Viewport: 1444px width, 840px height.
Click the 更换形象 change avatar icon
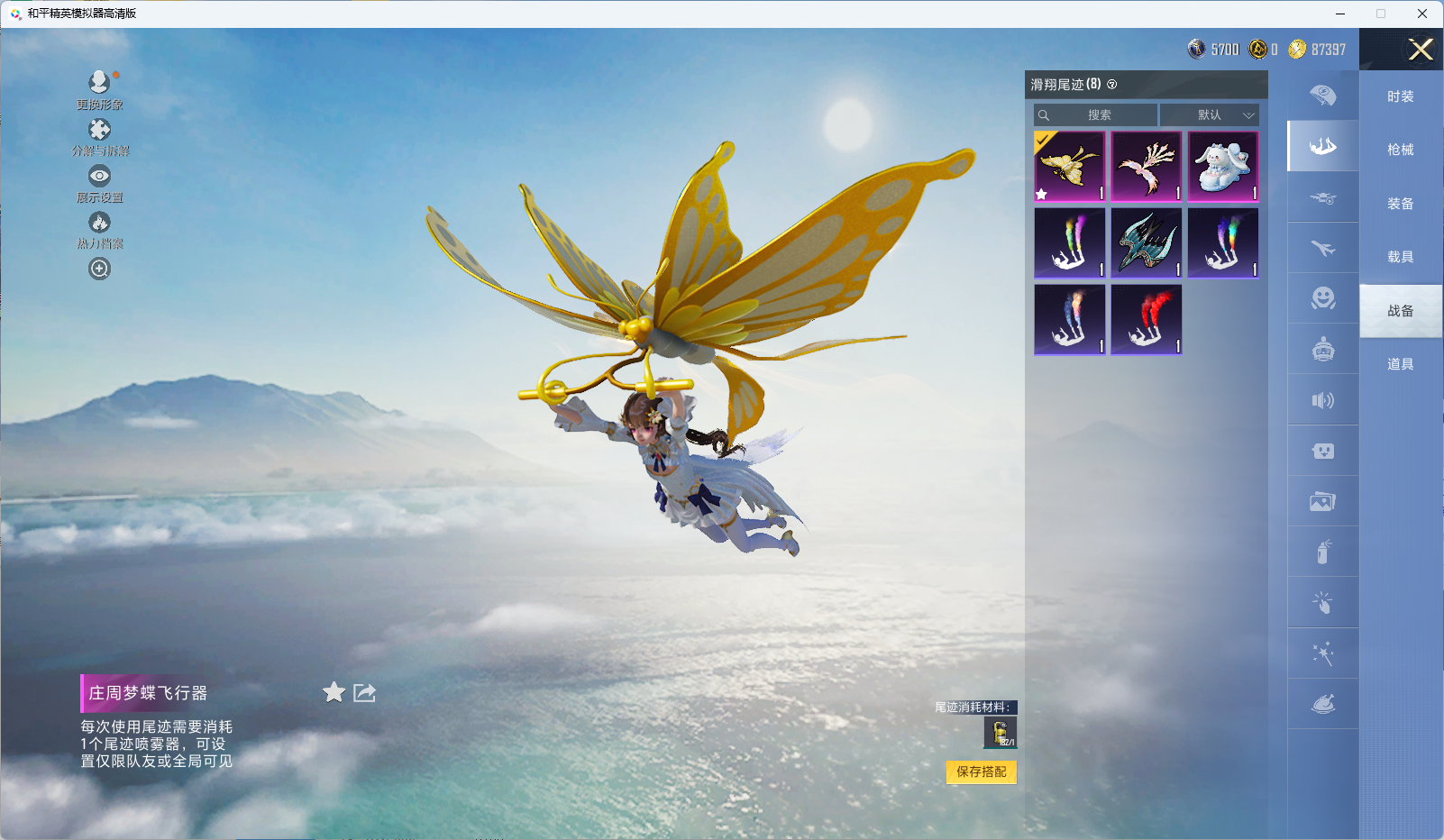click(x=99, y=83)
